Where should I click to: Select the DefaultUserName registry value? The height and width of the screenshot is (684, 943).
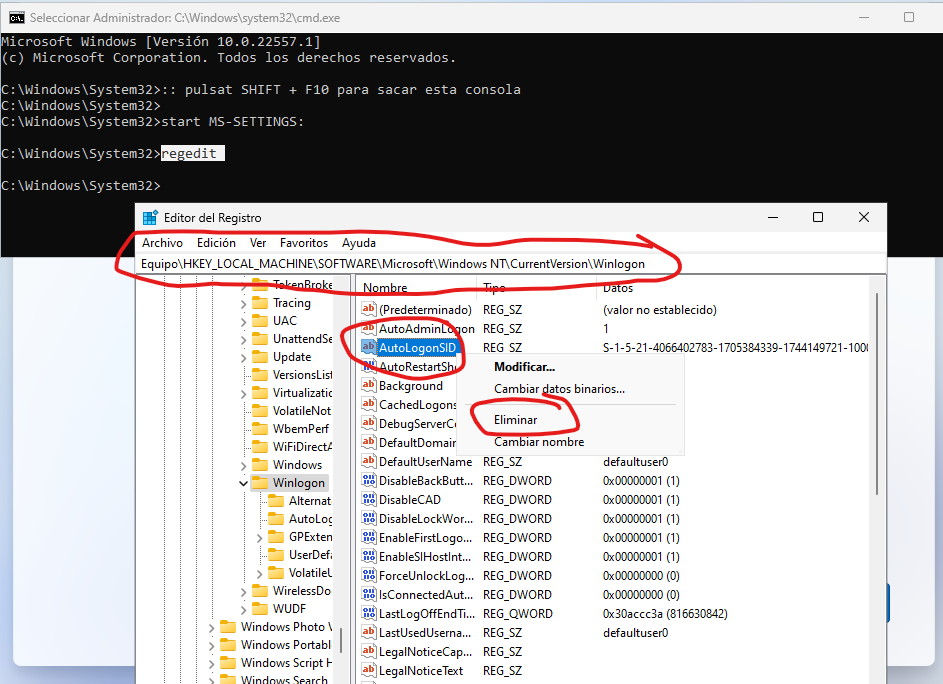coord(424,462)
